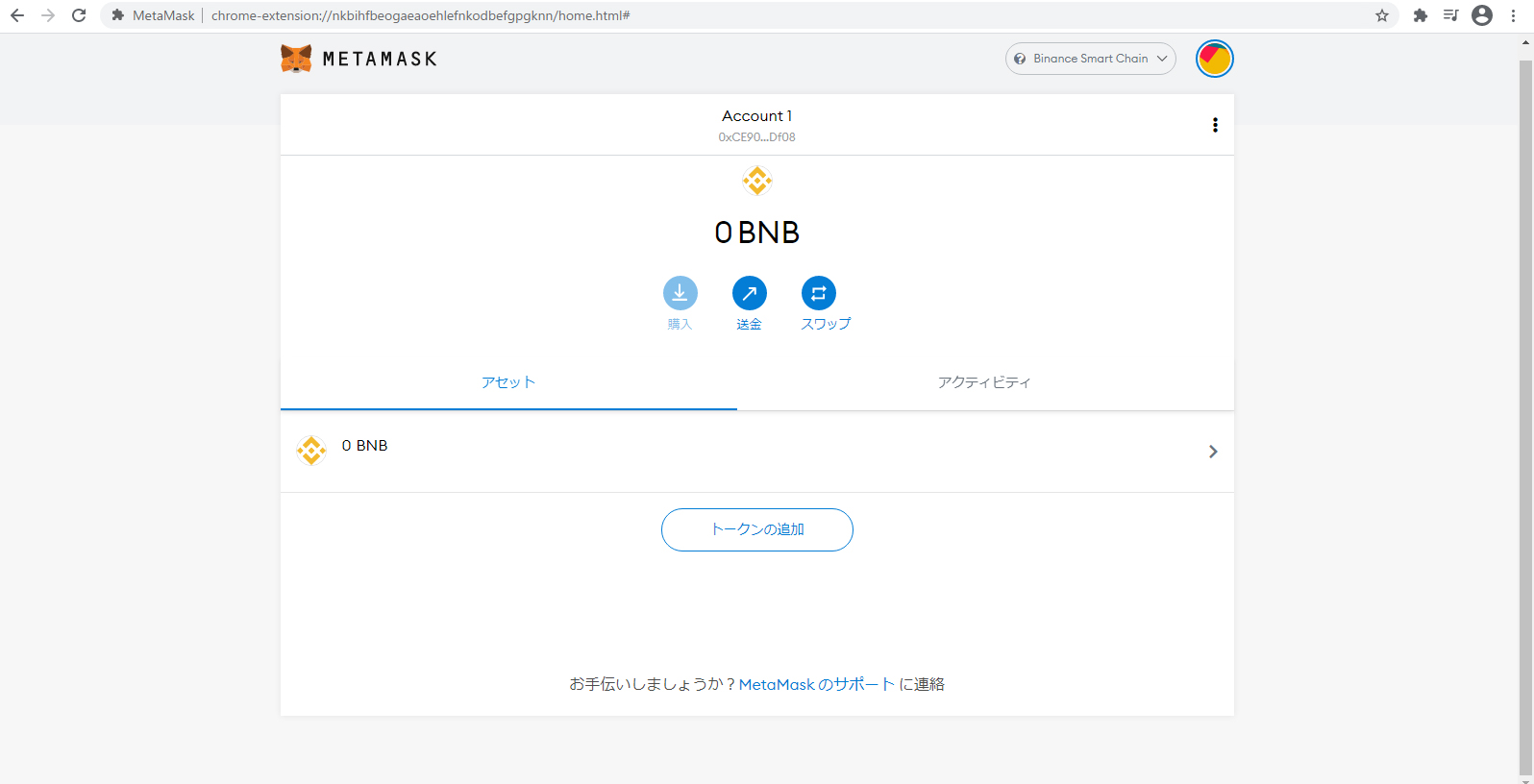1534x784 pixels.
Task: Click the MetaMask fox logo
Action: coord(296,59)
